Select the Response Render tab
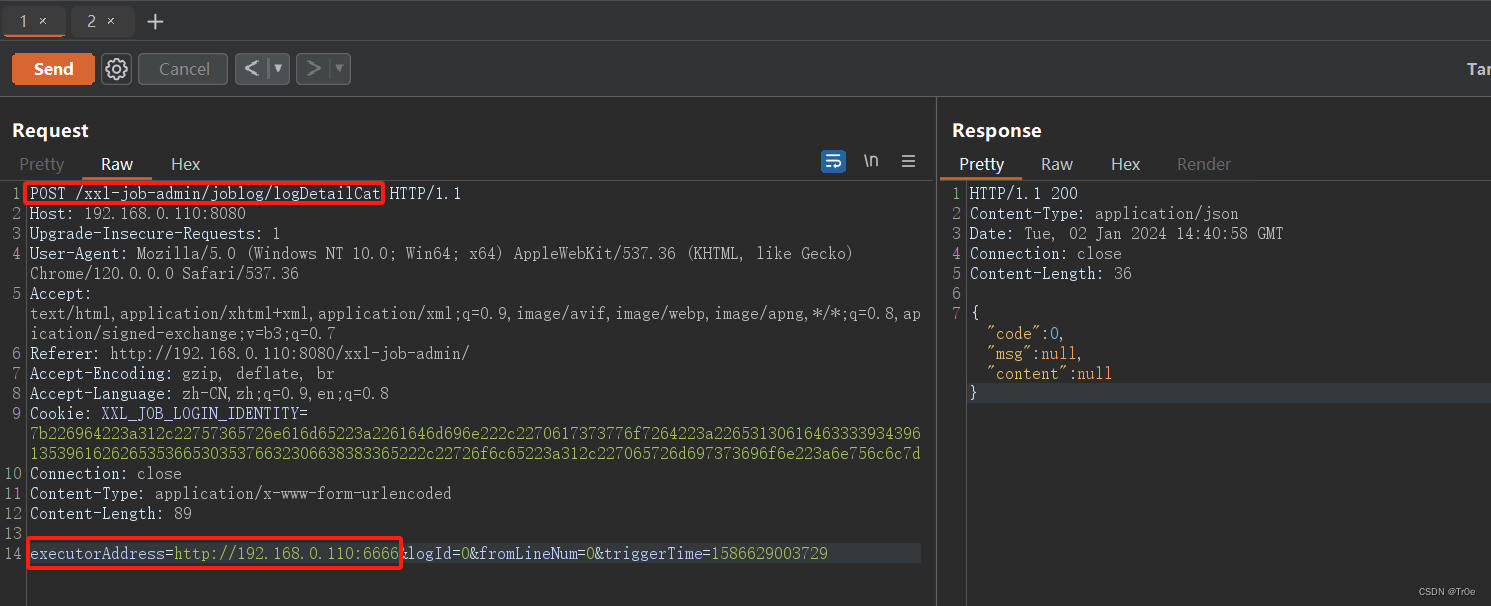Viewport: 1491px width, 606px height. (1204, 164)
